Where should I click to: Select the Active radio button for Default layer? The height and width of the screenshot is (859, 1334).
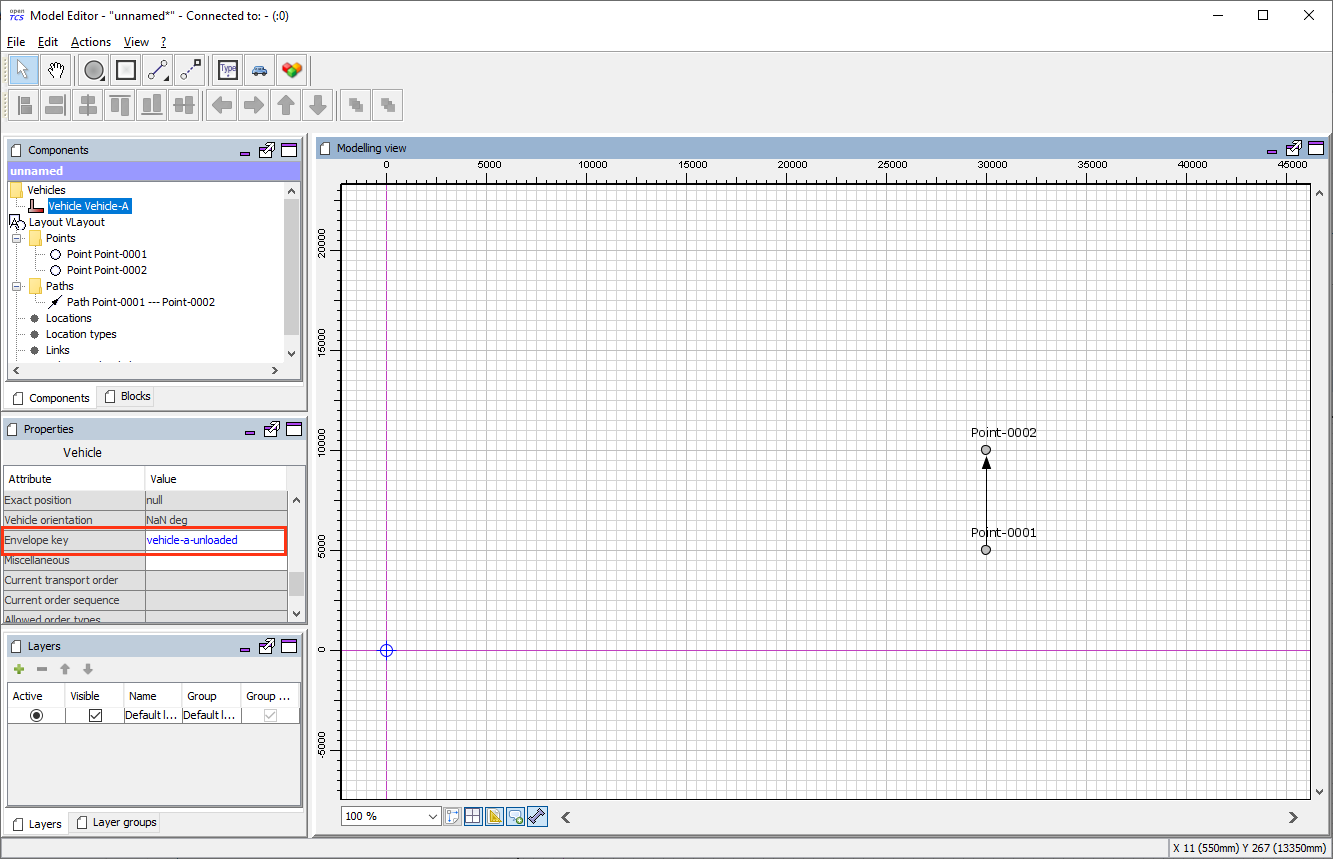37,715
